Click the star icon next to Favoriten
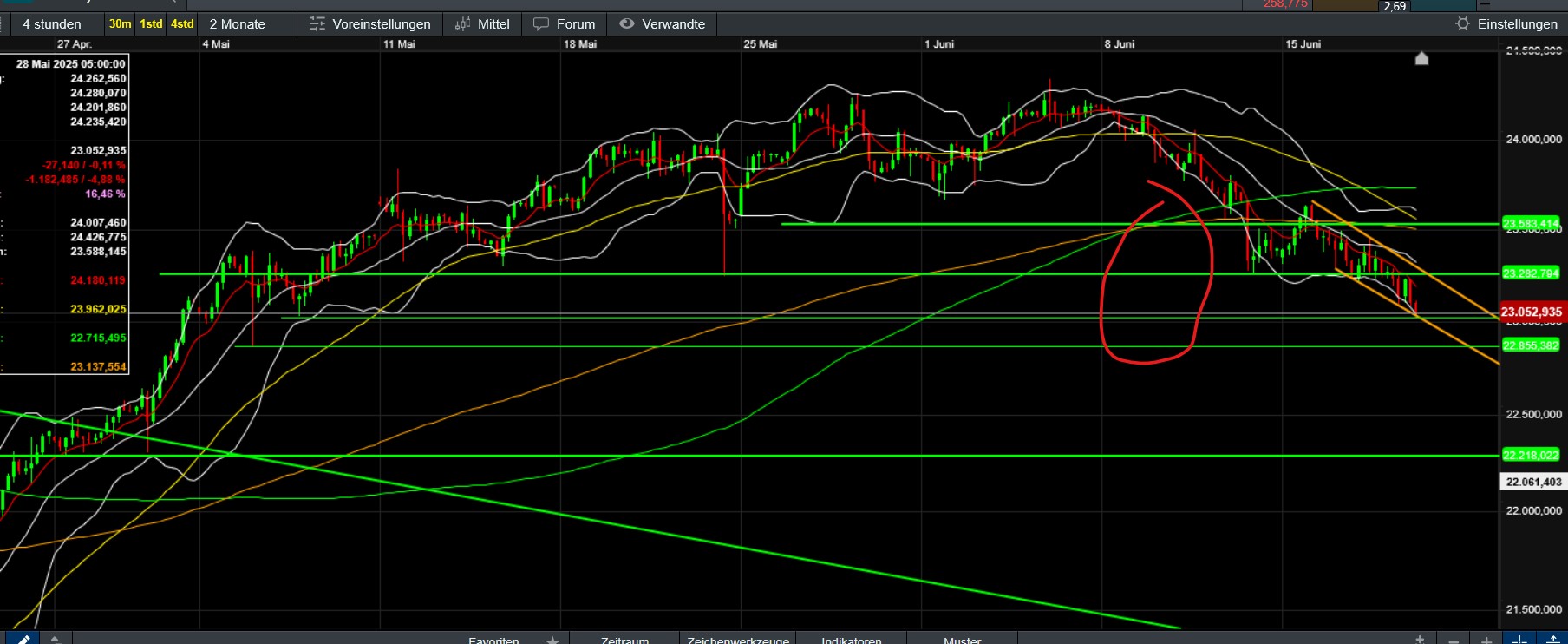Image resolution: width=1568 pixels, height=644 pixels. coord(552,640)
